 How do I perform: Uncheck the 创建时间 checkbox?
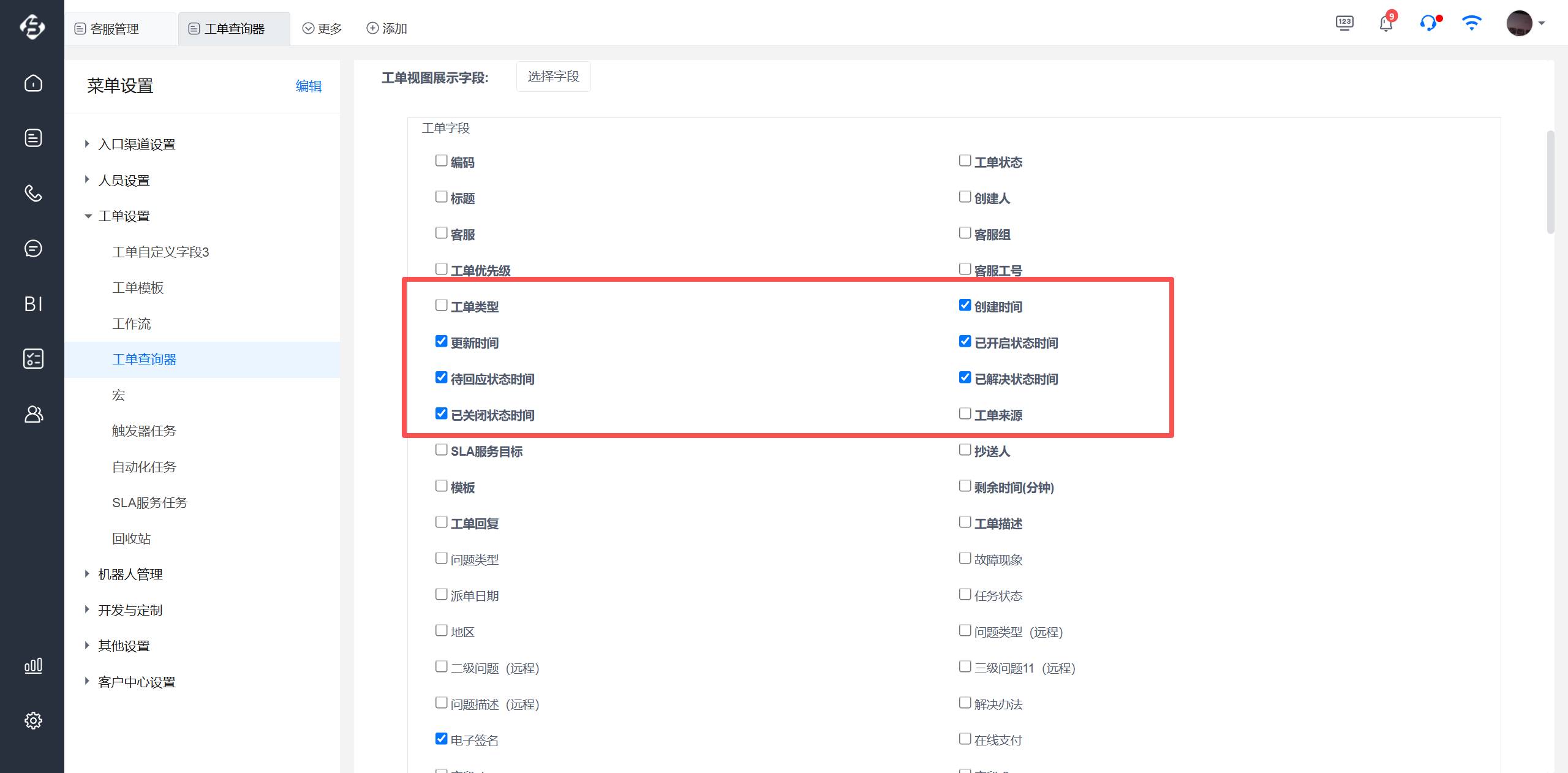pos(965,305)
